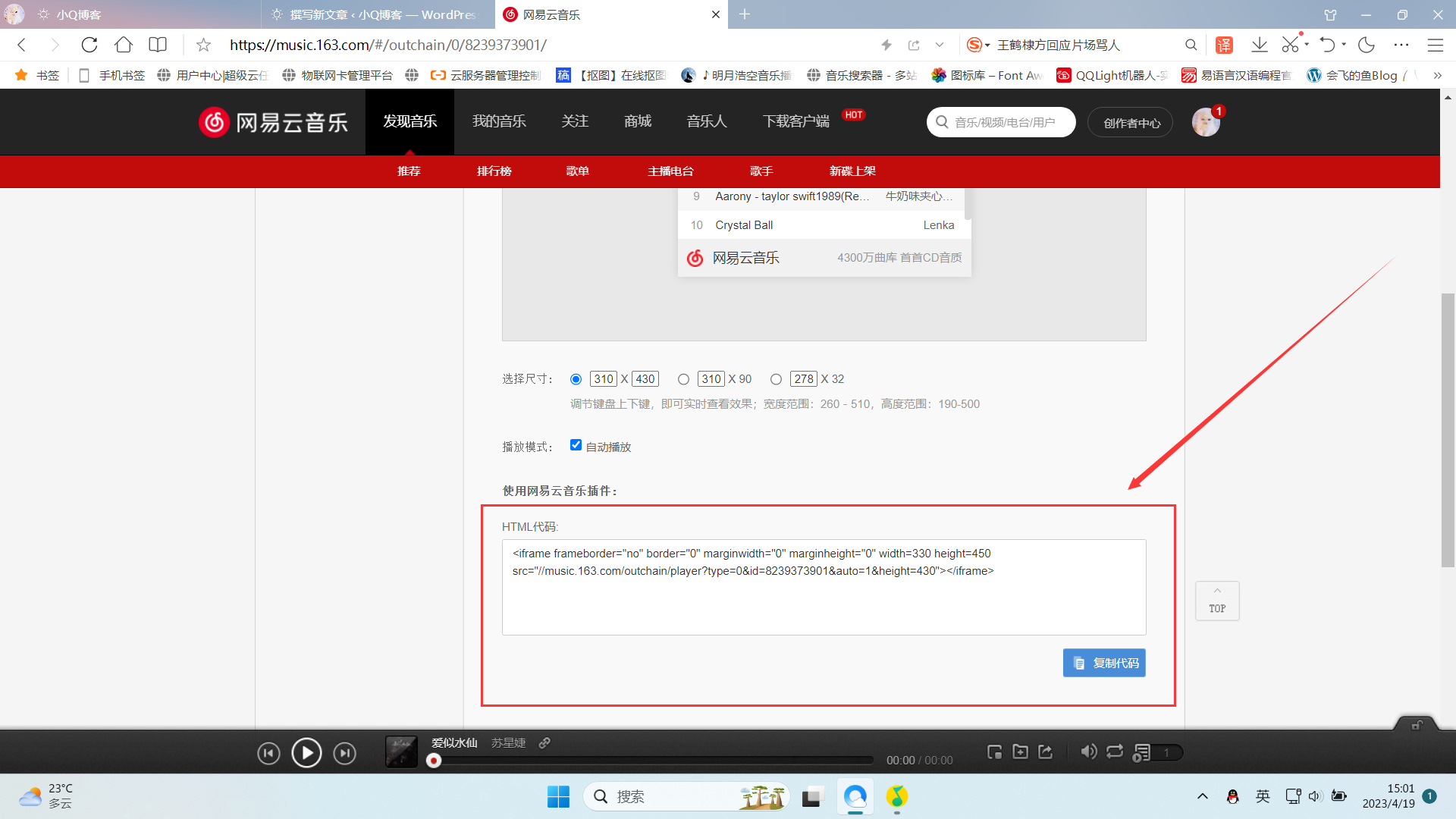1456x819 pixels.
Task: Switch to 歌手 tab
Action: [x=761, y=171]
